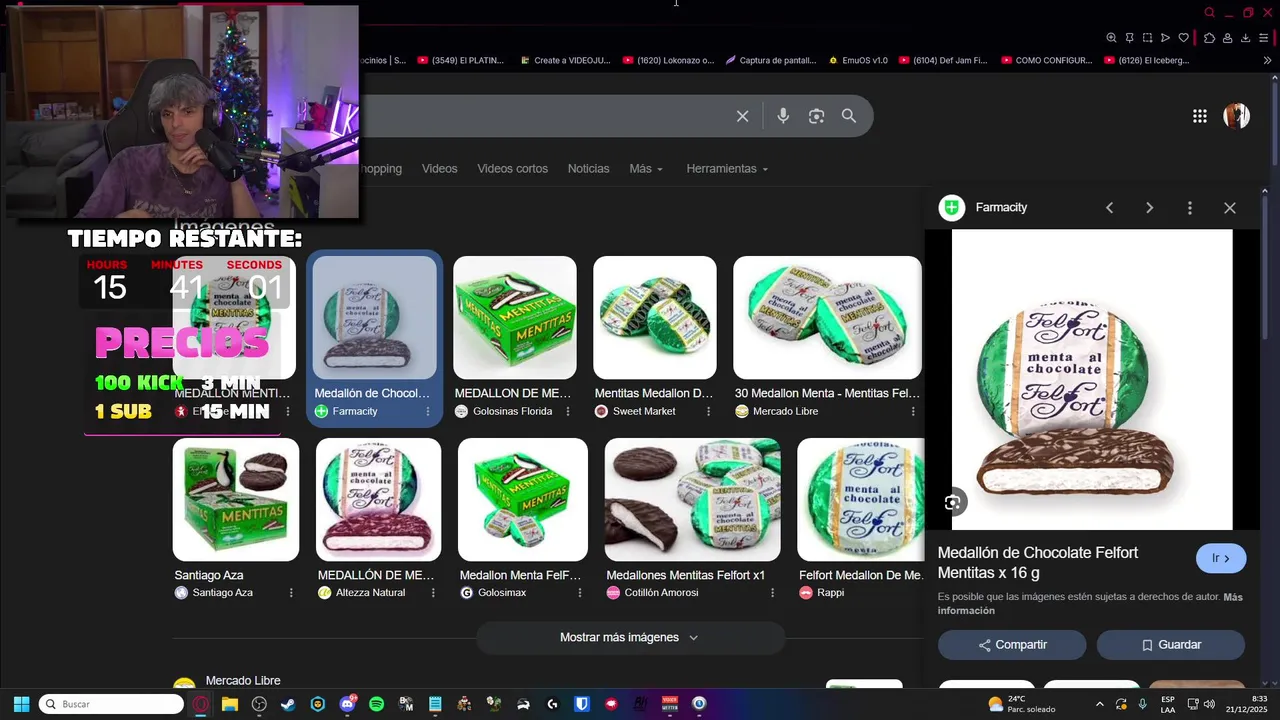
Task: Open the taskbar weather widget 24°C
Action: (1021, 704)
